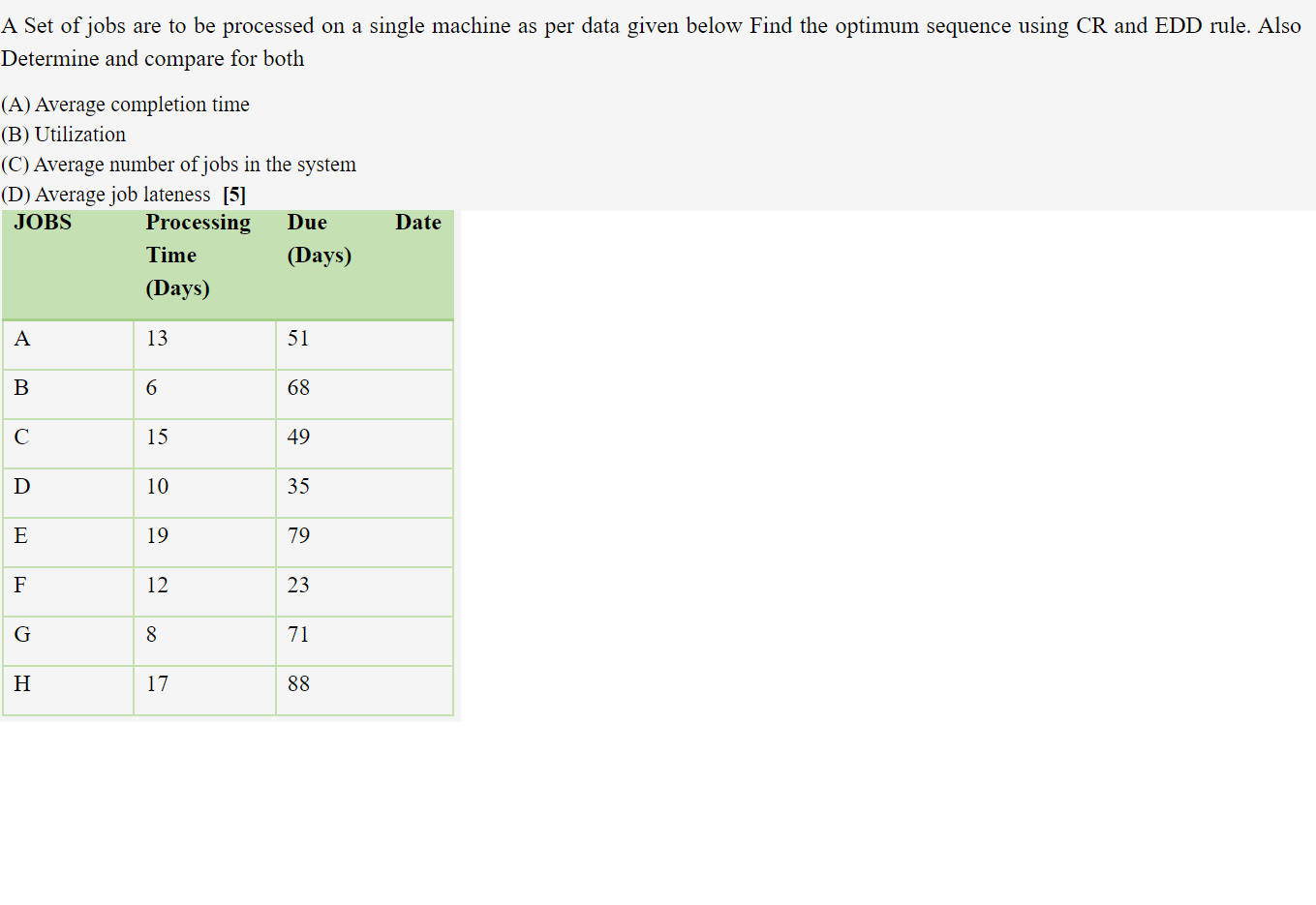Click processing time 19 for job E
The image size is (1316, 905).
pos(157,536)
